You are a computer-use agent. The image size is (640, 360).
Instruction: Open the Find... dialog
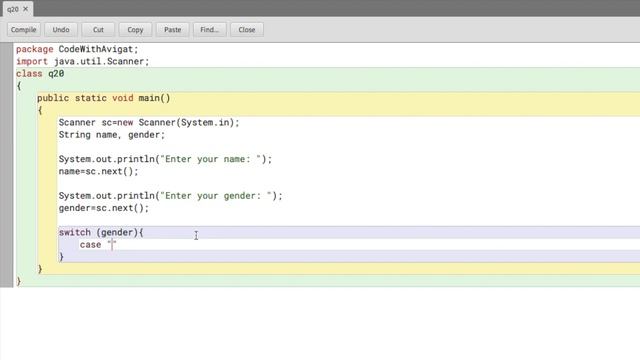pyautogui.click(x=209, y=30)
